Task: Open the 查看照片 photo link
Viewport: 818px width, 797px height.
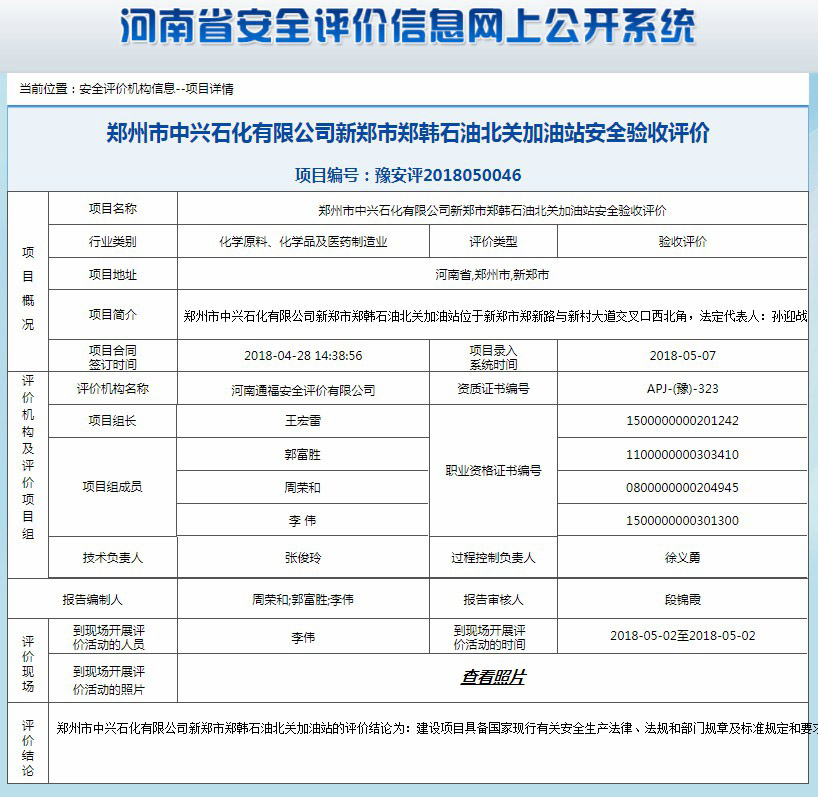Action: [x=493, y=677]
